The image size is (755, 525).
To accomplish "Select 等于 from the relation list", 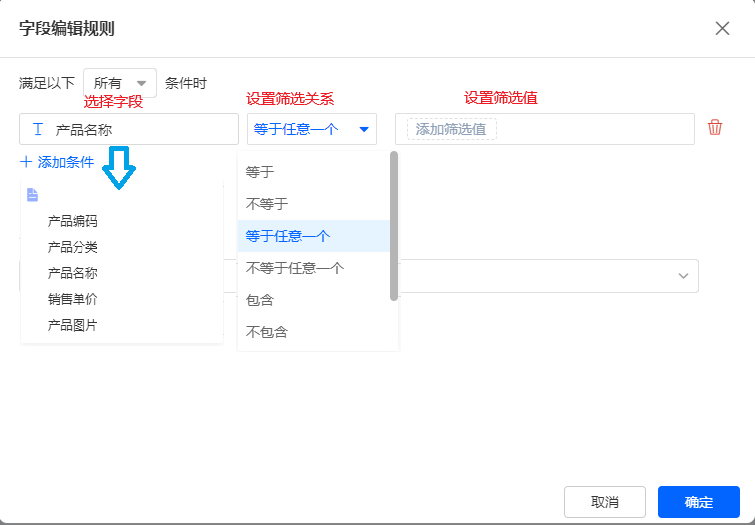I will 260,172.
